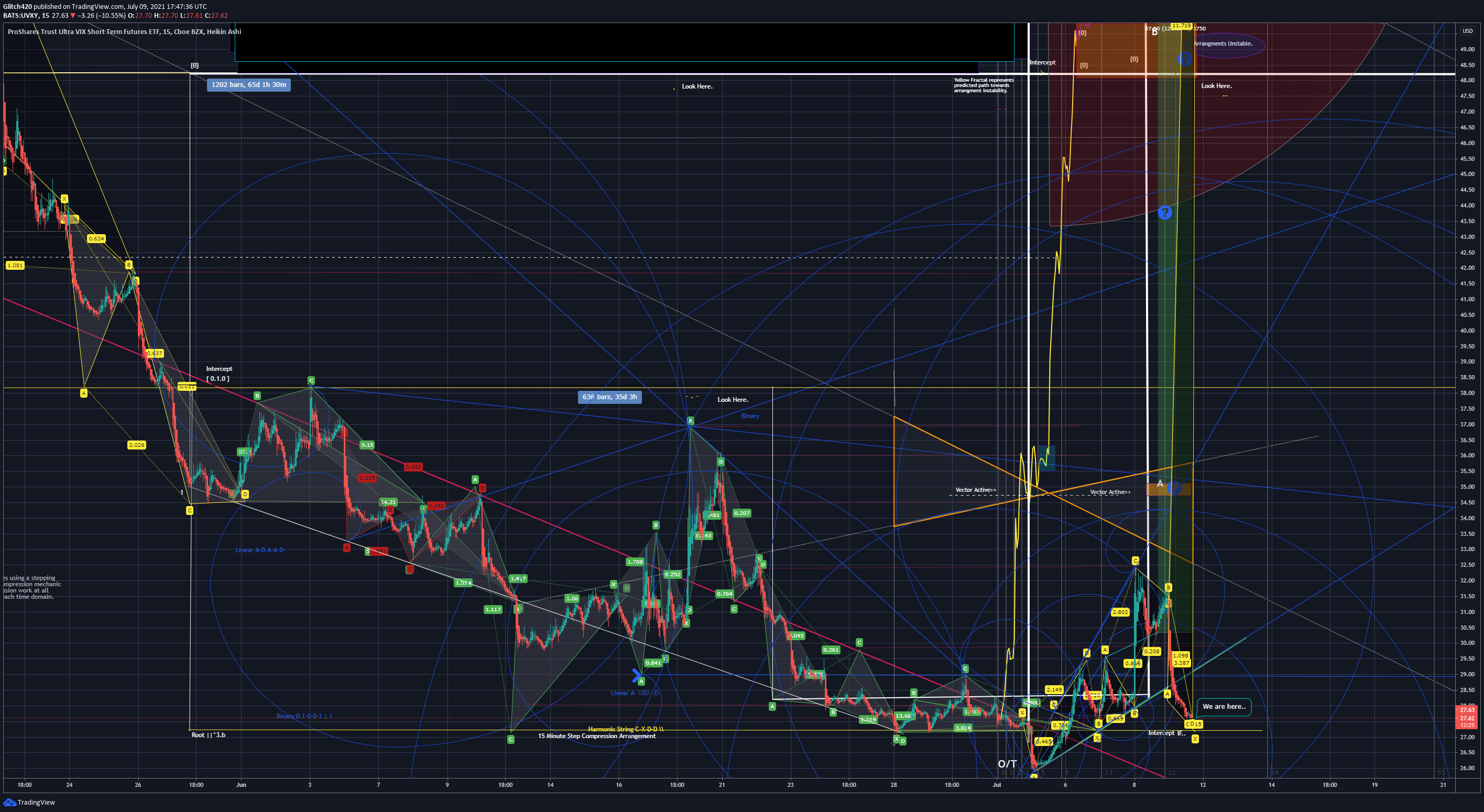This screenshot has height=812, width=1484.
Task: Click the 'We are here..' callout bubble
Action: click(x=1224, y=707)
